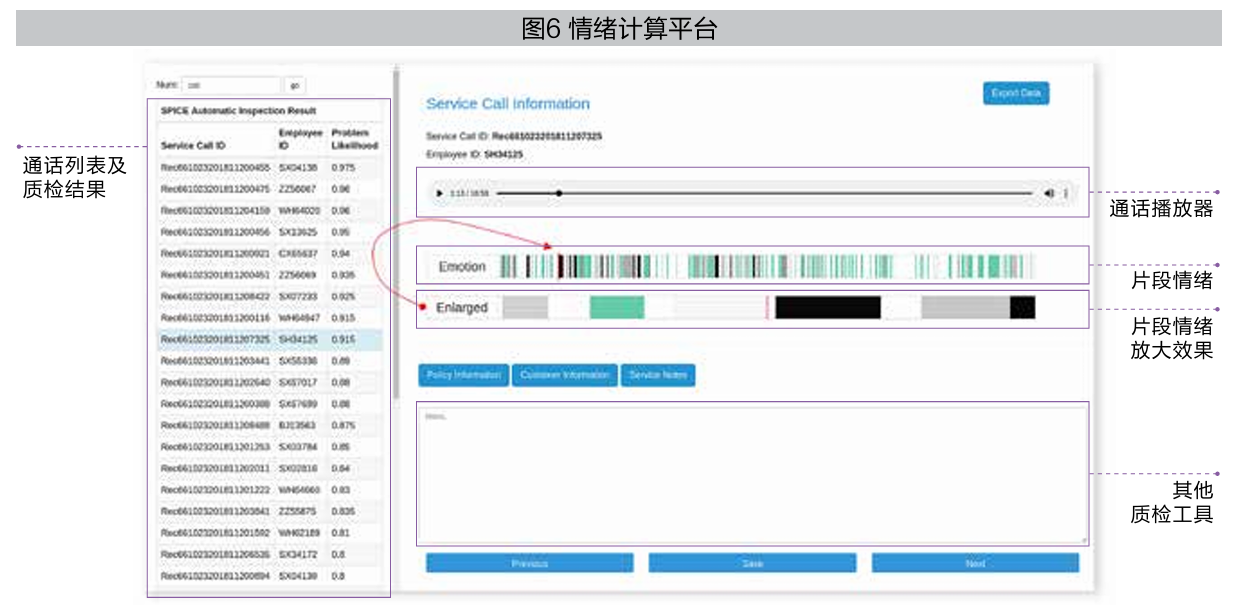Play the service call audio

tap(440, 192)
